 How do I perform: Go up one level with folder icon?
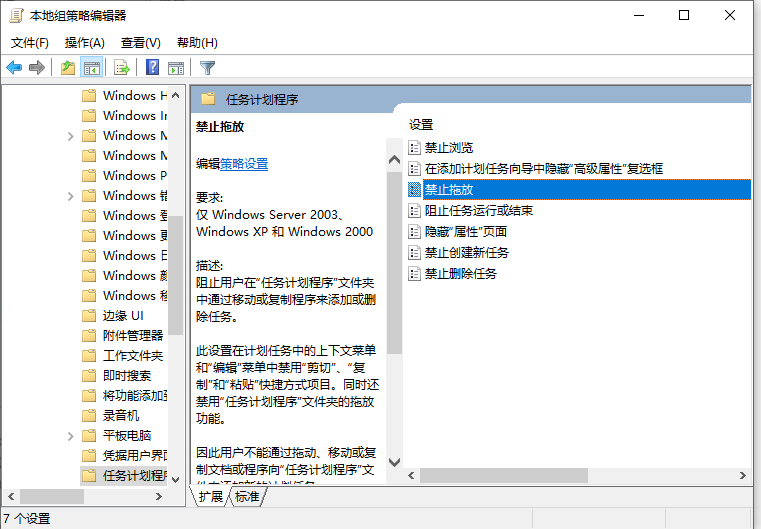tap(67, 68)
